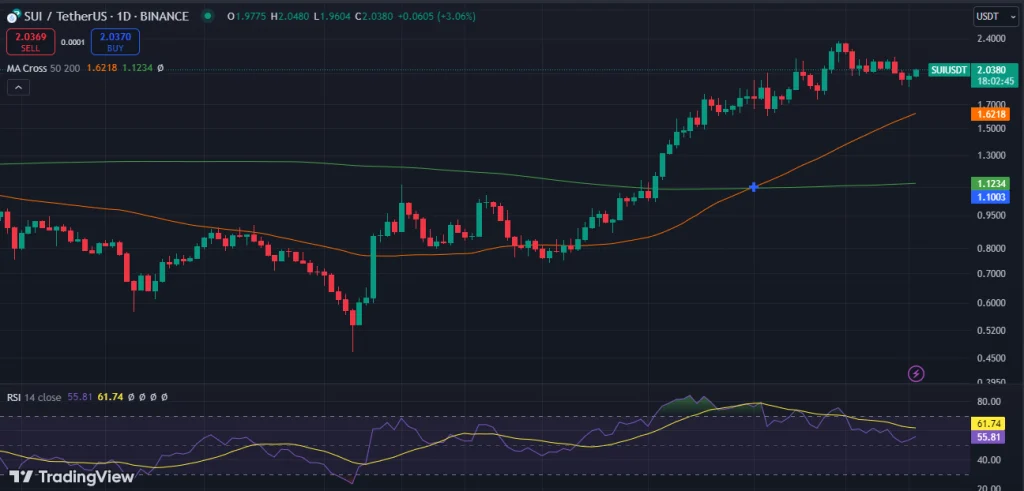Screen dimensions: 1024x491
Task: Select the RSI indicator label
Action: coord(14,397)
